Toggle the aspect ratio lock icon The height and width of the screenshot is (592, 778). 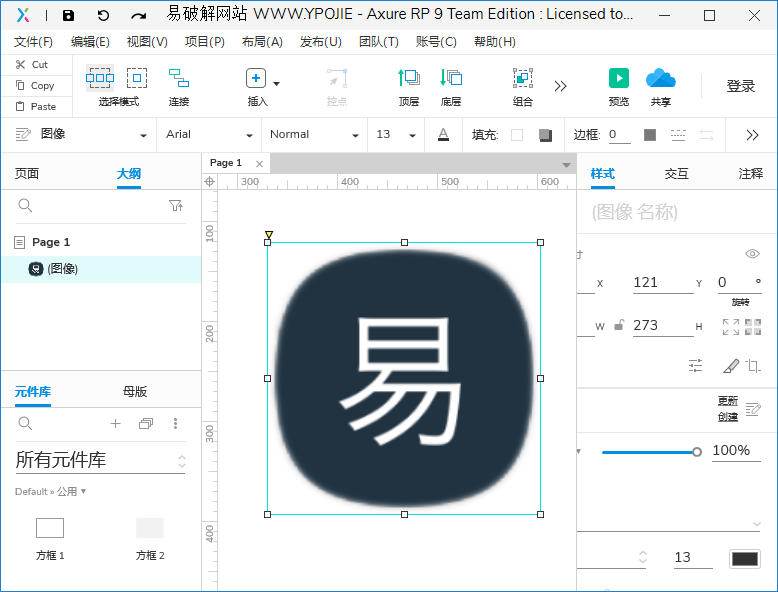click(x=619, y=325)
